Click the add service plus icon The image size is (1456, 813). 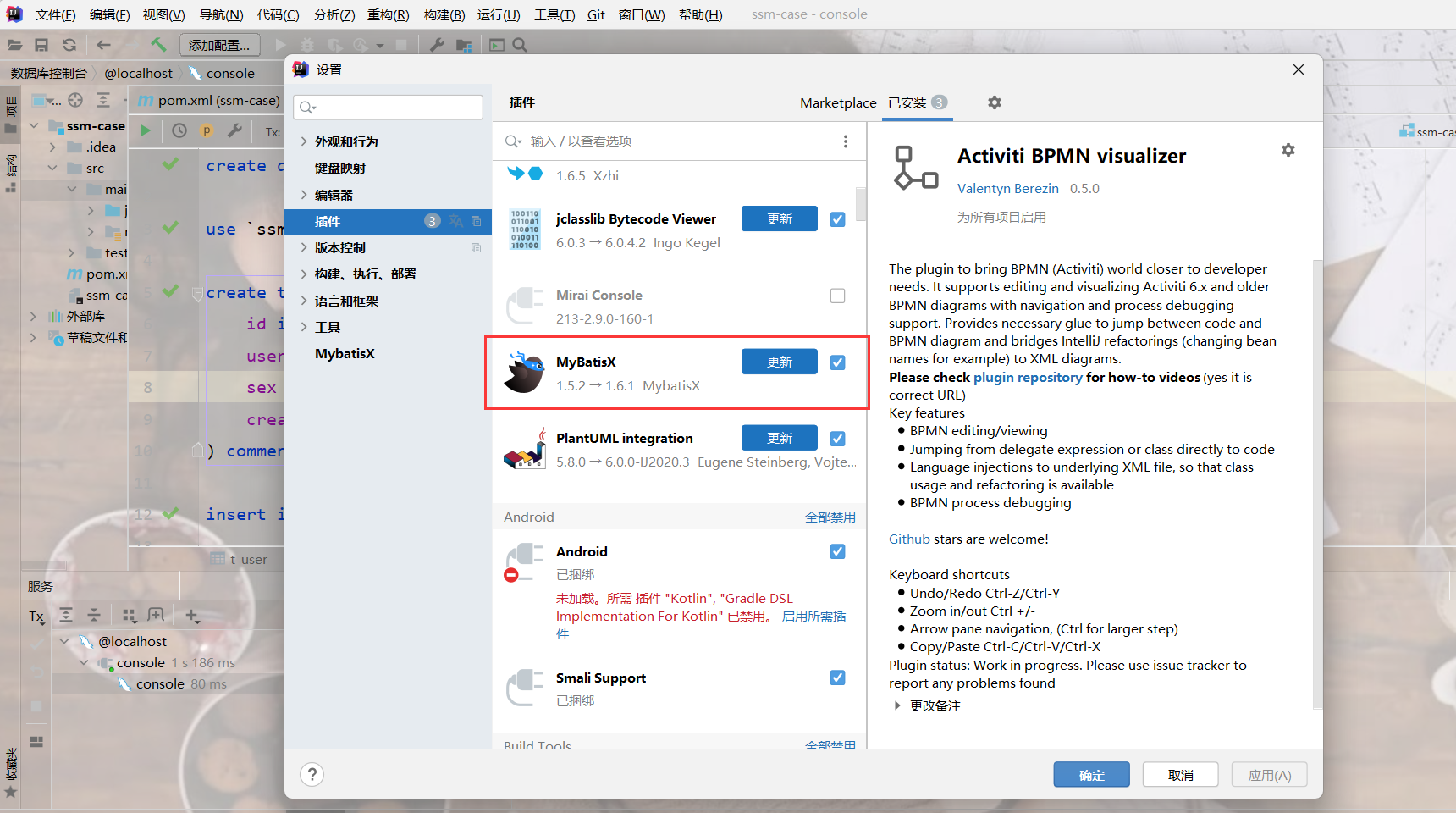pos(192,616)
